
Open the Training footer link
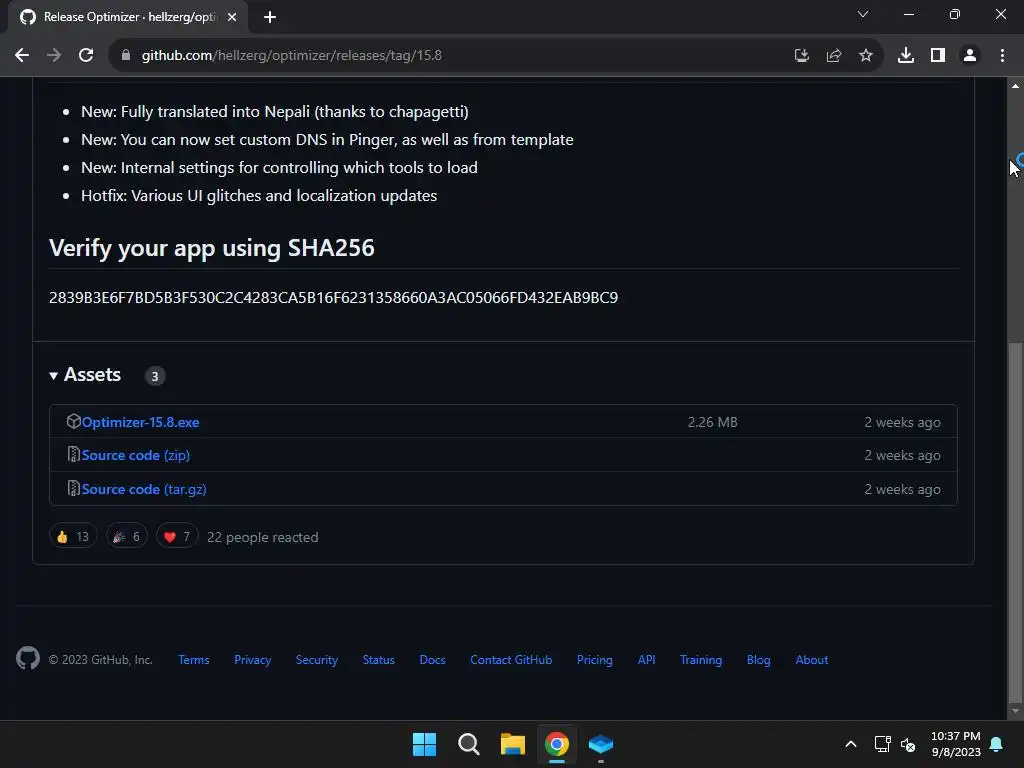pyautogui.click(x=701, y=660)
